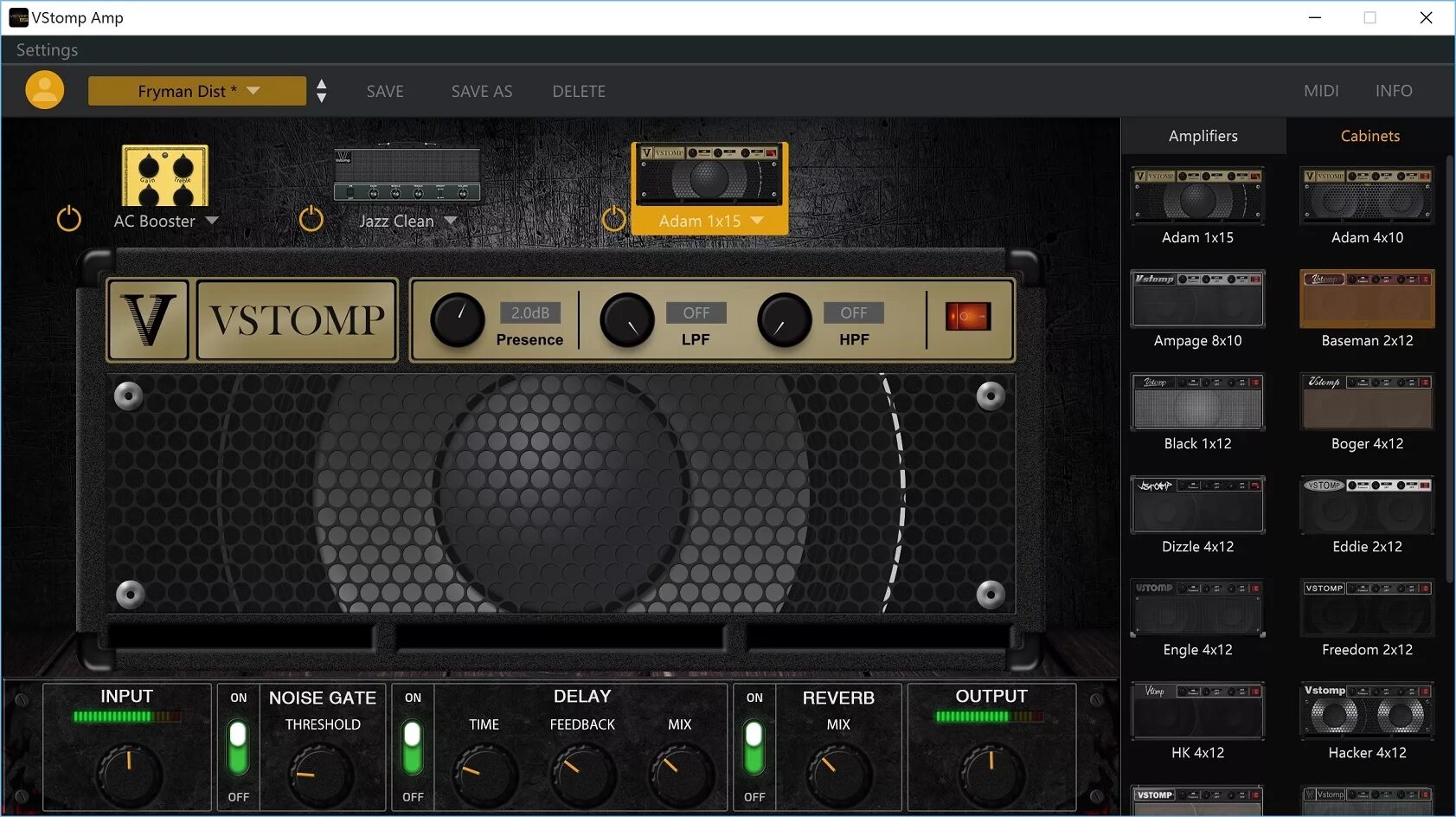Open the Adam 1x15 dropdown arrow
The width and height of the screenshot is (1456, 817).
(x=758, y=221)
